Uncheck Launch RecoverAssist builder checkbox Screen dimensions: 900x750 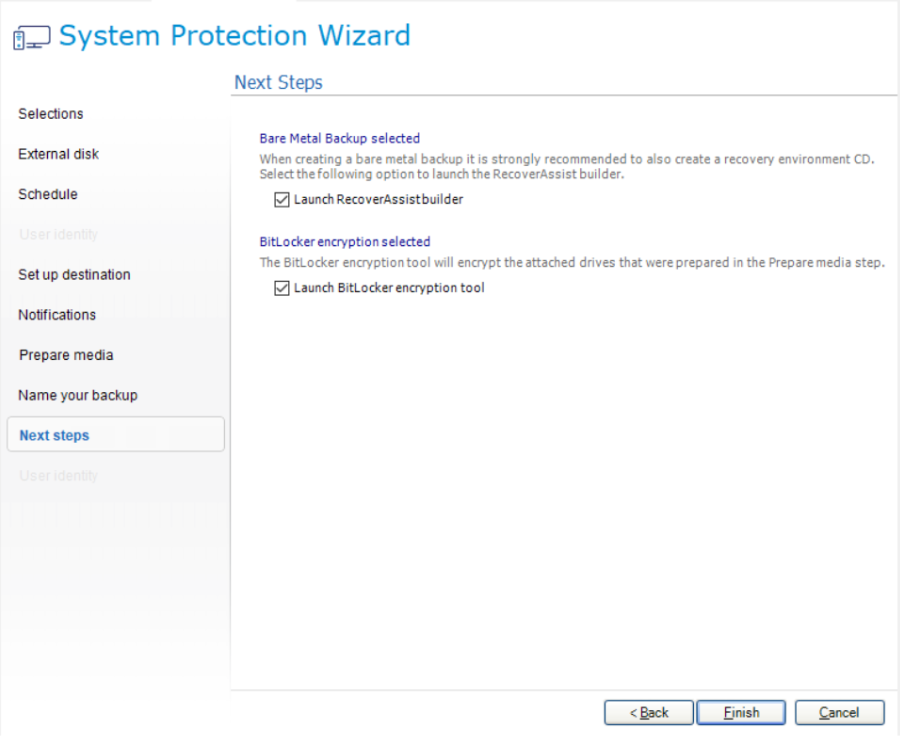[281, 199]
